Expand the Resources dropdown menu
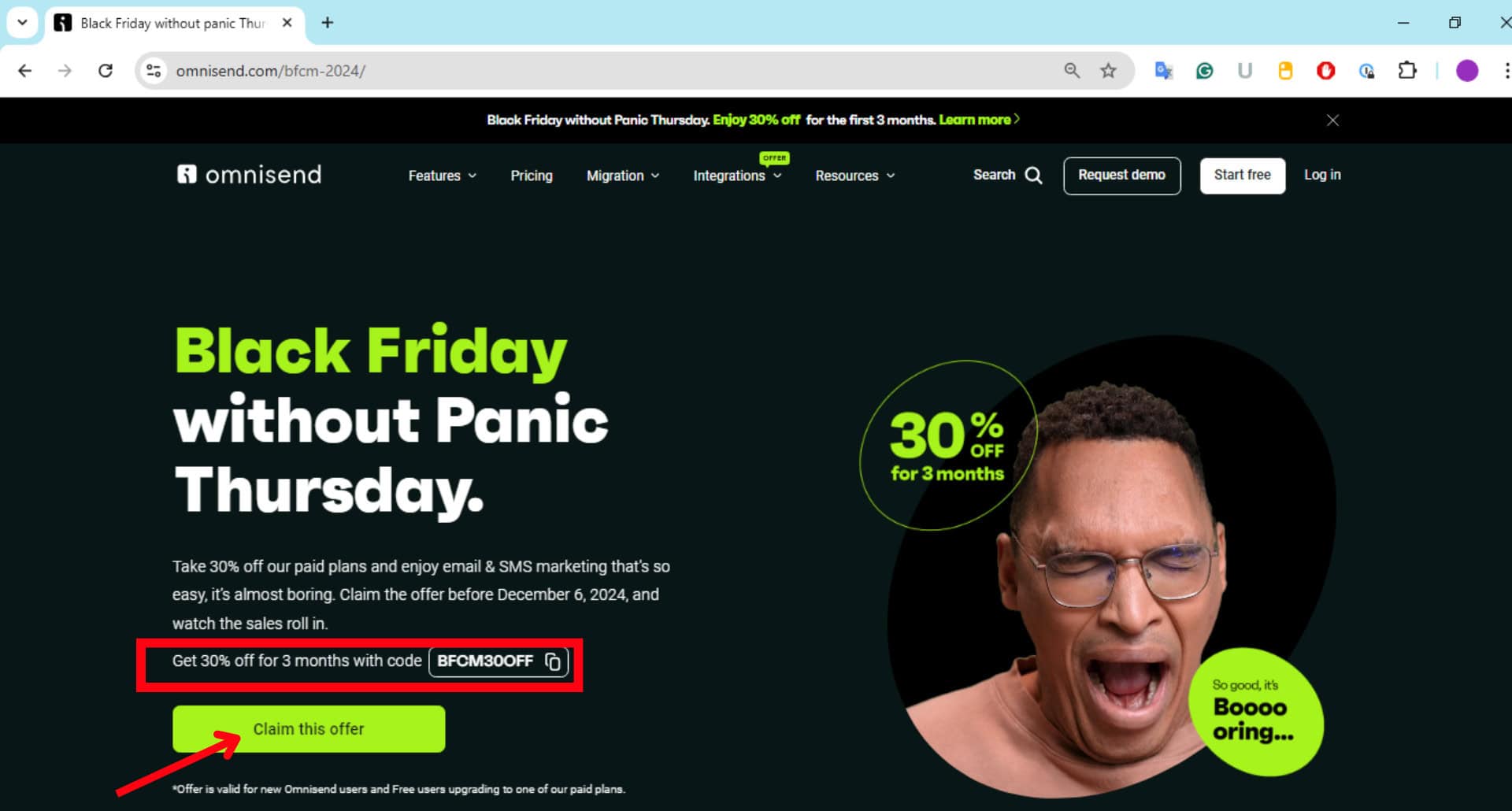 pyautogui.click(x=855, y=176)
